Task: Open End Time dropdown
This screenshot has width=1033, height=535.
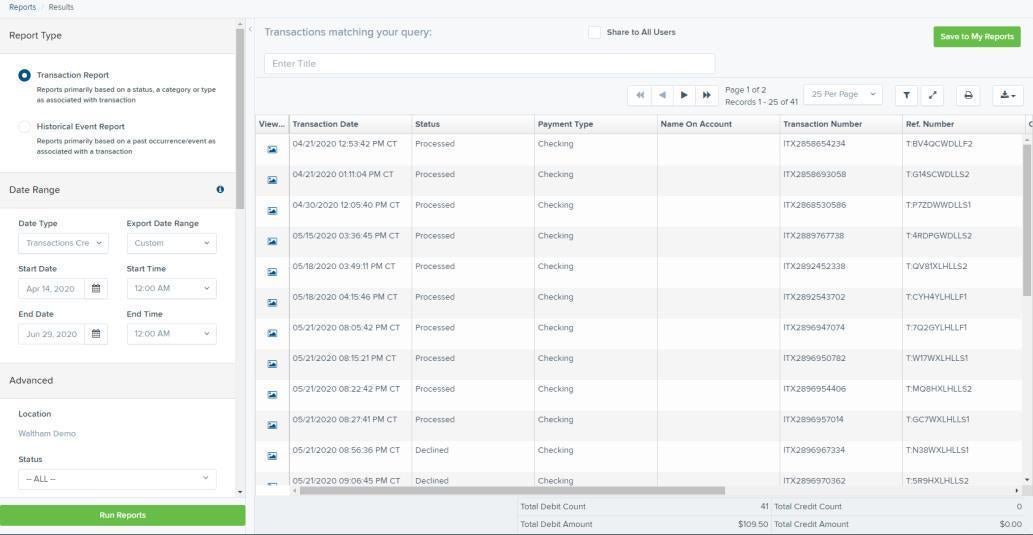Action: pos(171,333)
